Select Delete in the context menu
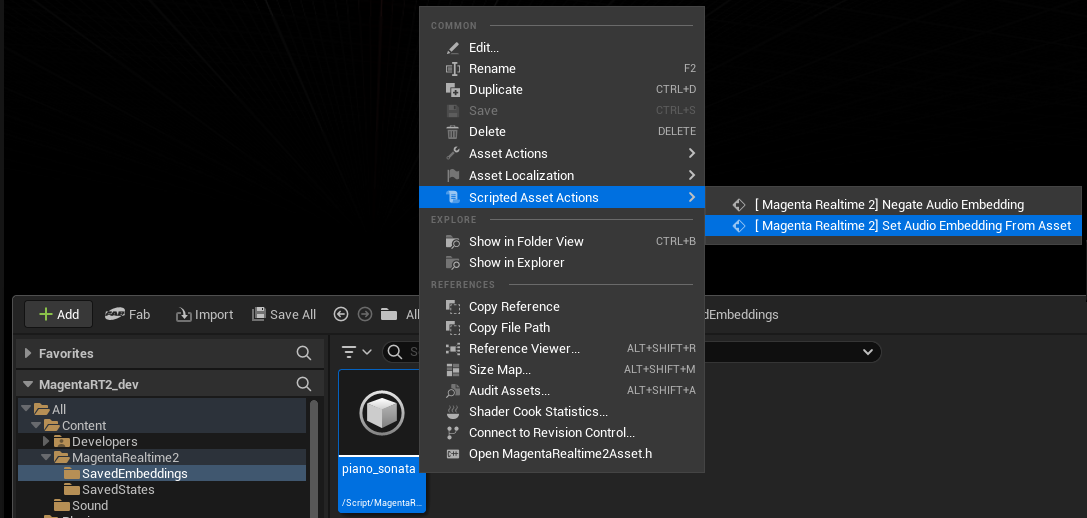The width and height of the screenshot is (1087, 518). (x=562, y=132)
